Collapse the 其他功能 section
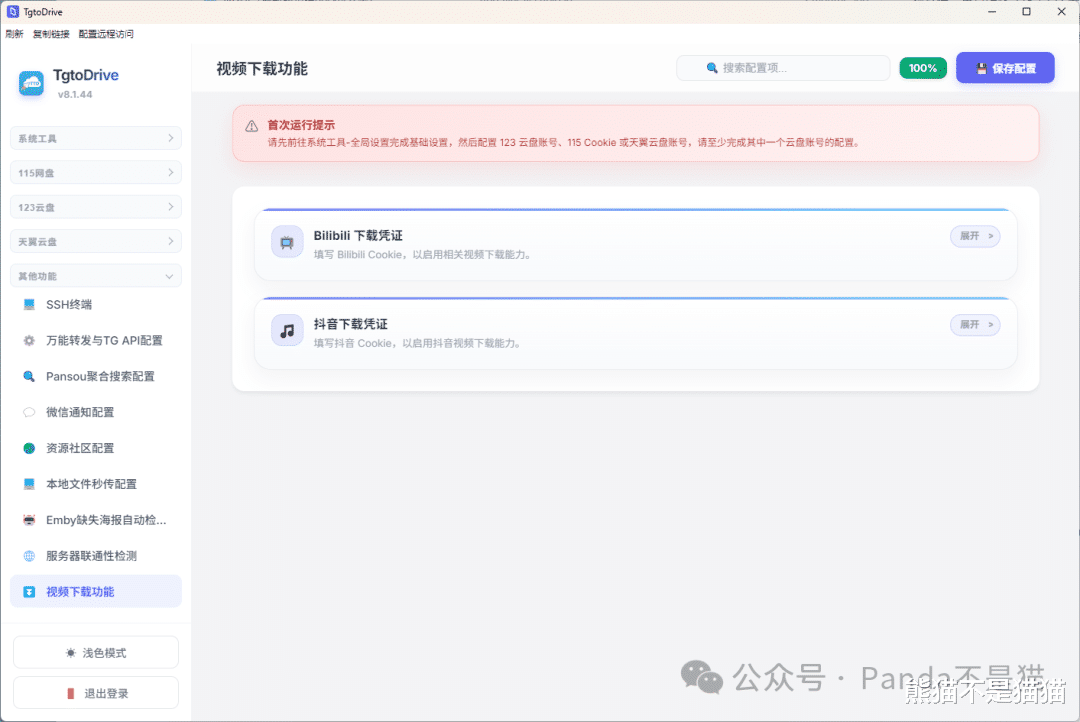This screenshot has height=722, width=1080. click(96, 276)
